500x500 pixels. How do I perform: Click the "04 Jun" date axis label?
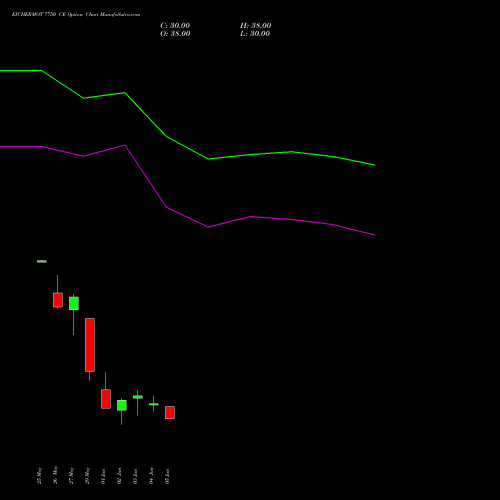(x=152, y=476)
